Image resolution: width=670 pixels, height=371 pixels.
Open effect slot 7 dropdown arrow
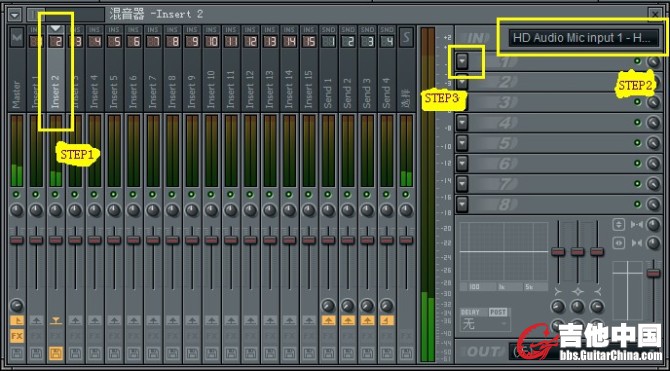462,184
